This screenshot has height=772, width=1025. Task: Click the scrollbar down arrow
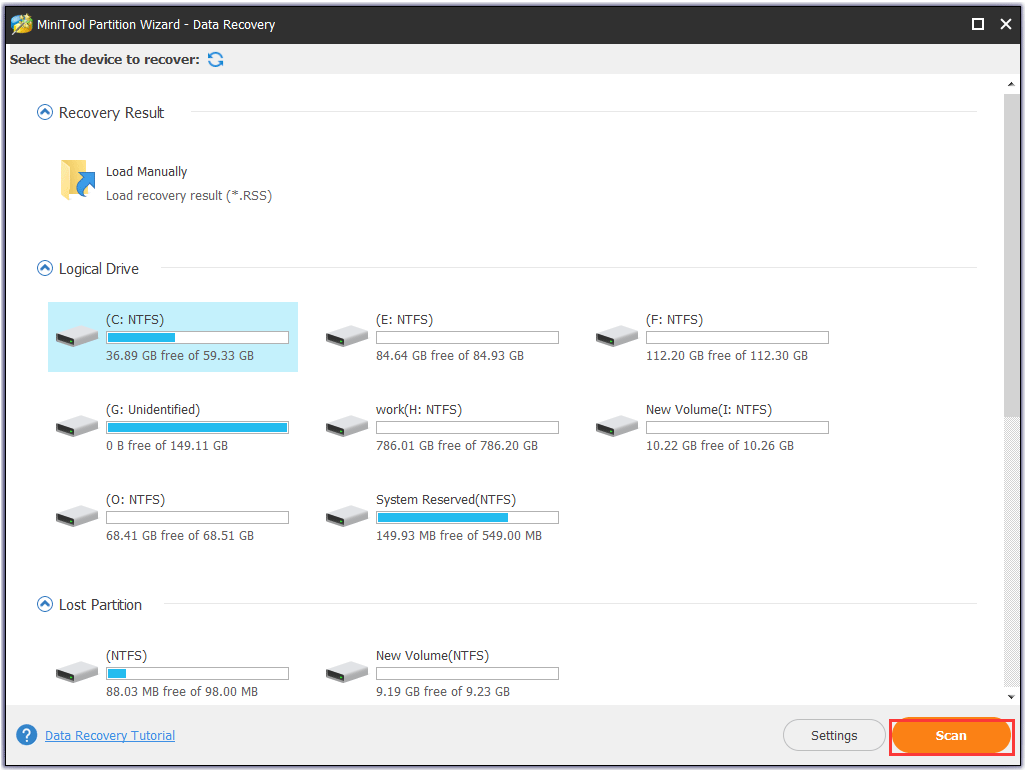pyautogui.click(x=1011, y=697)
